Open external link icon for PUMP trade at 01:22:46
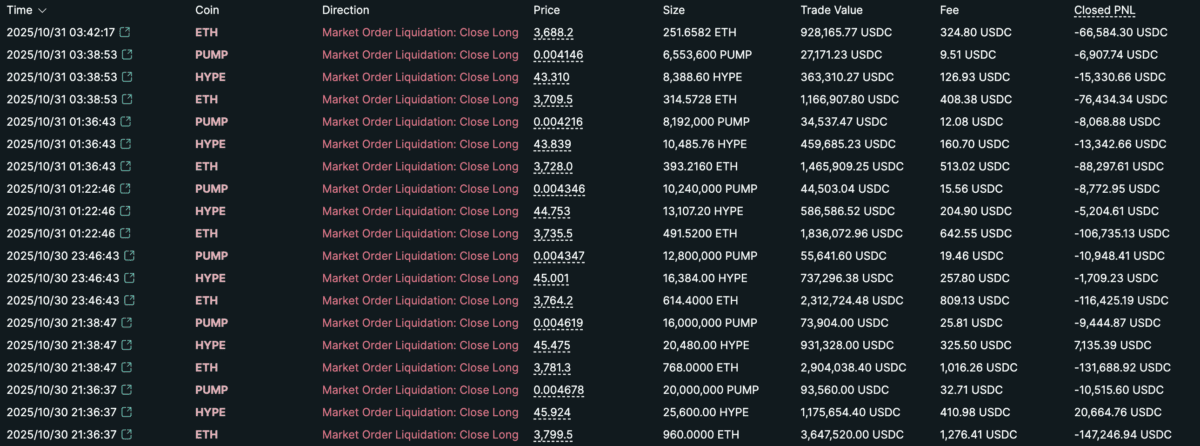Screen dimensions: 1200x446 125,188
